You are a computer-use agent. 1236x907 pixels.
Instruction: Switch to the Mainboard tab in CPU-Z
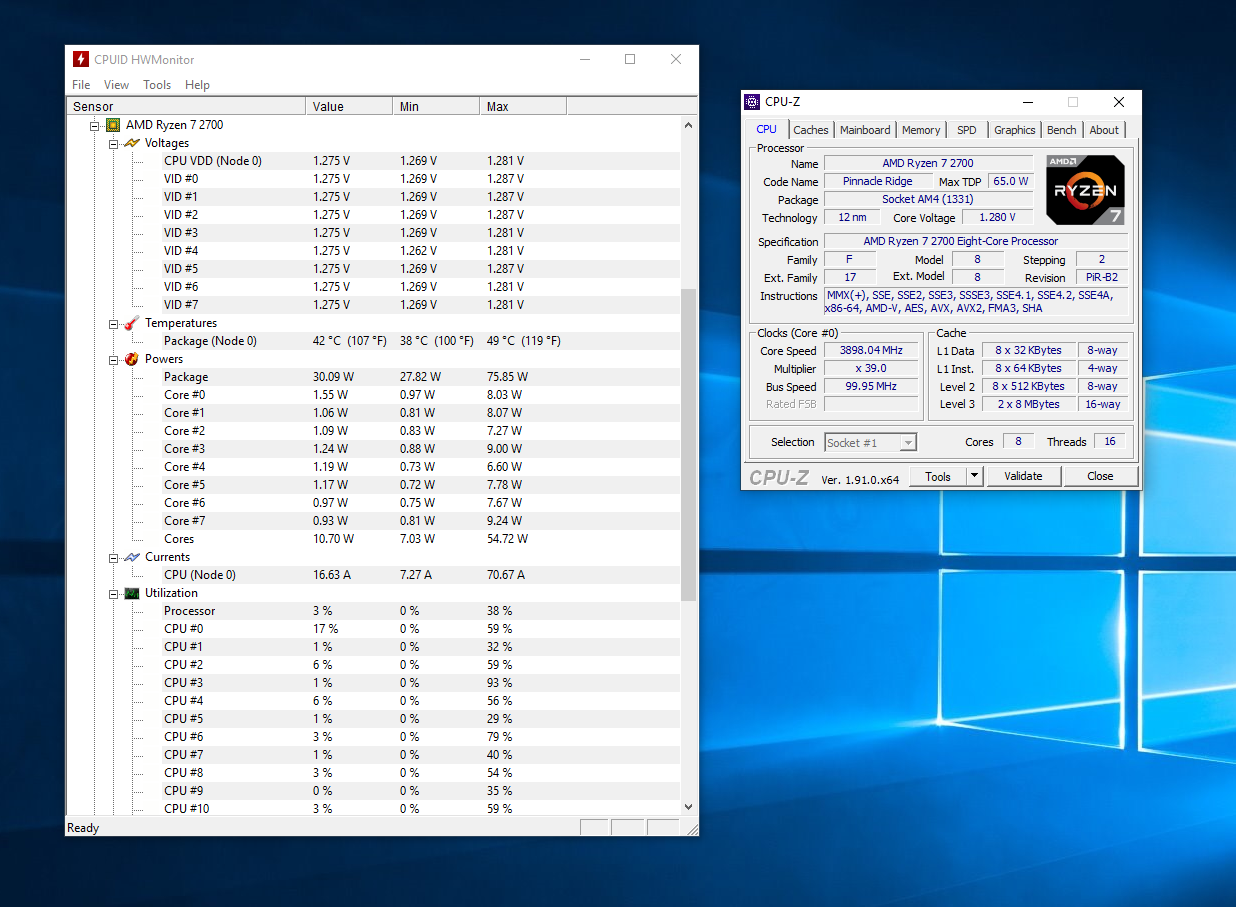[x=865, y=130]
